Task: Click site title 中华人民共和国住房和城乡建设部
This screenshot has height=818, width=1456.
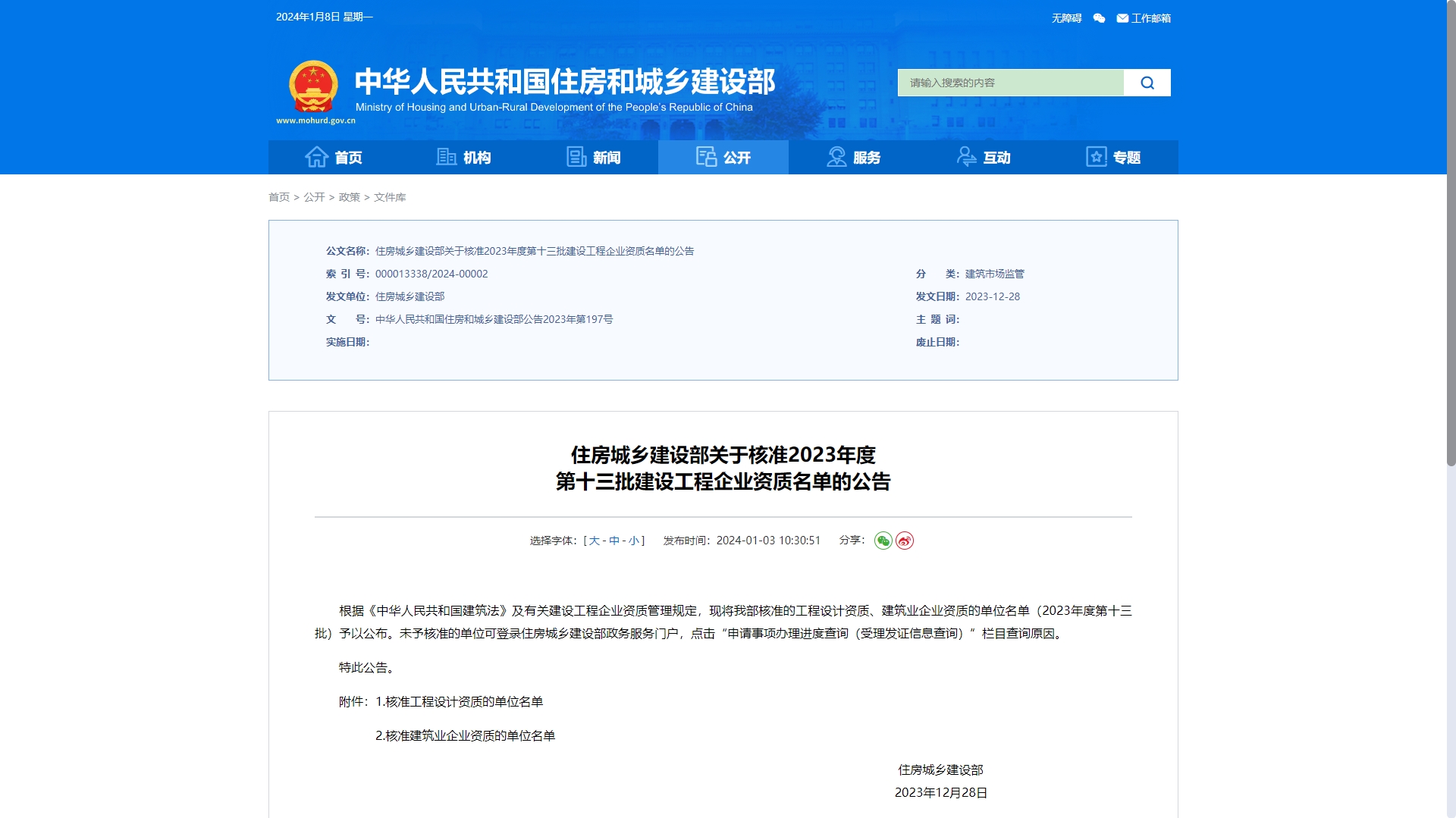Action: [565, 81]
